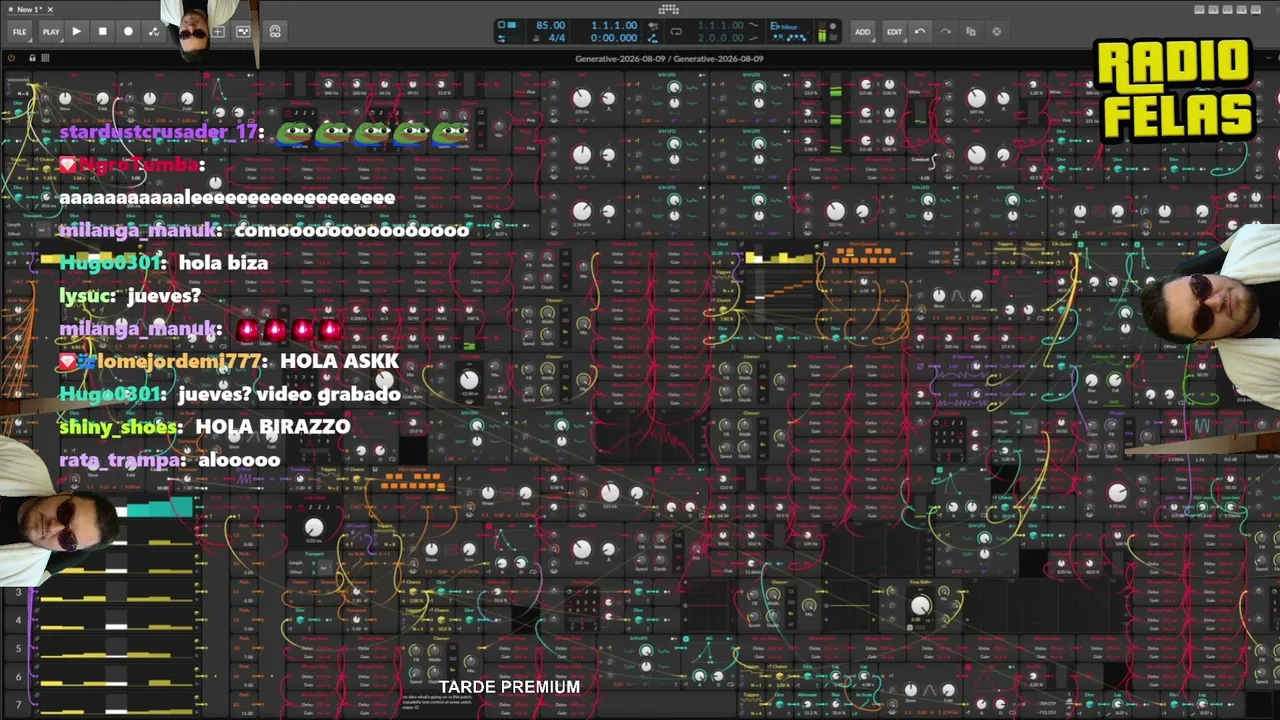This screenshot has height=720, width=1280.
Task: Click the double-loop icon in the left toolbar
Action: [275, 31]
